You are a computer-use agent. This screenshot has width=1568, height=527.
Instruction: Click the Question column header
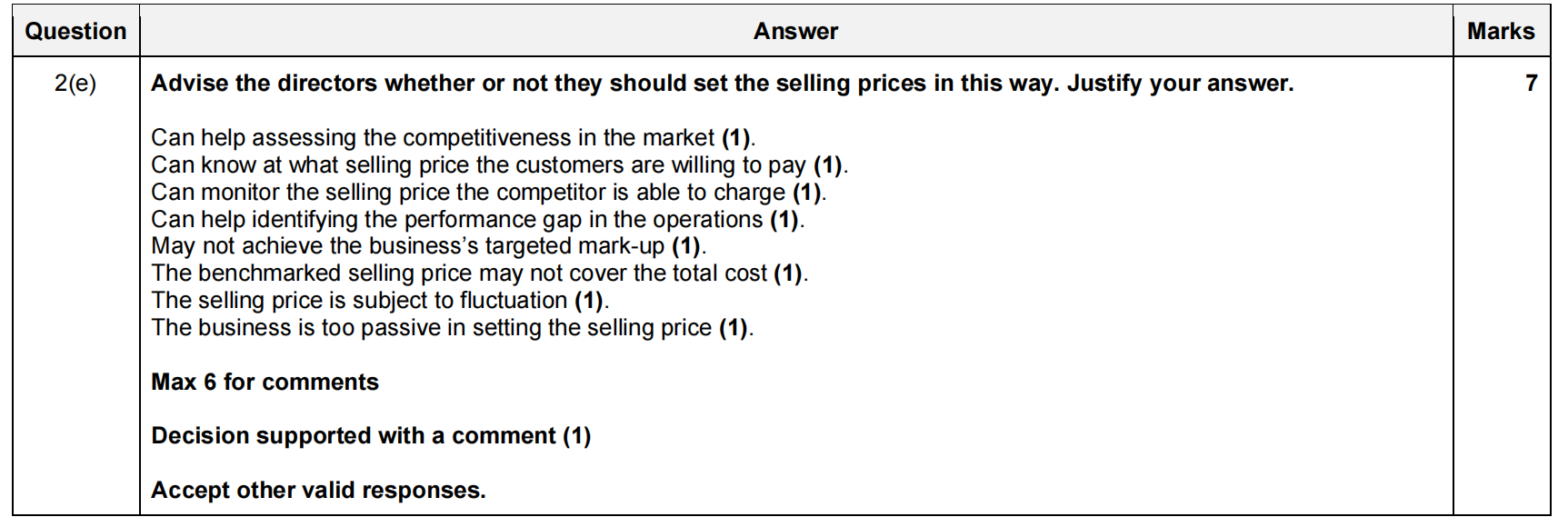coord(75,31)
